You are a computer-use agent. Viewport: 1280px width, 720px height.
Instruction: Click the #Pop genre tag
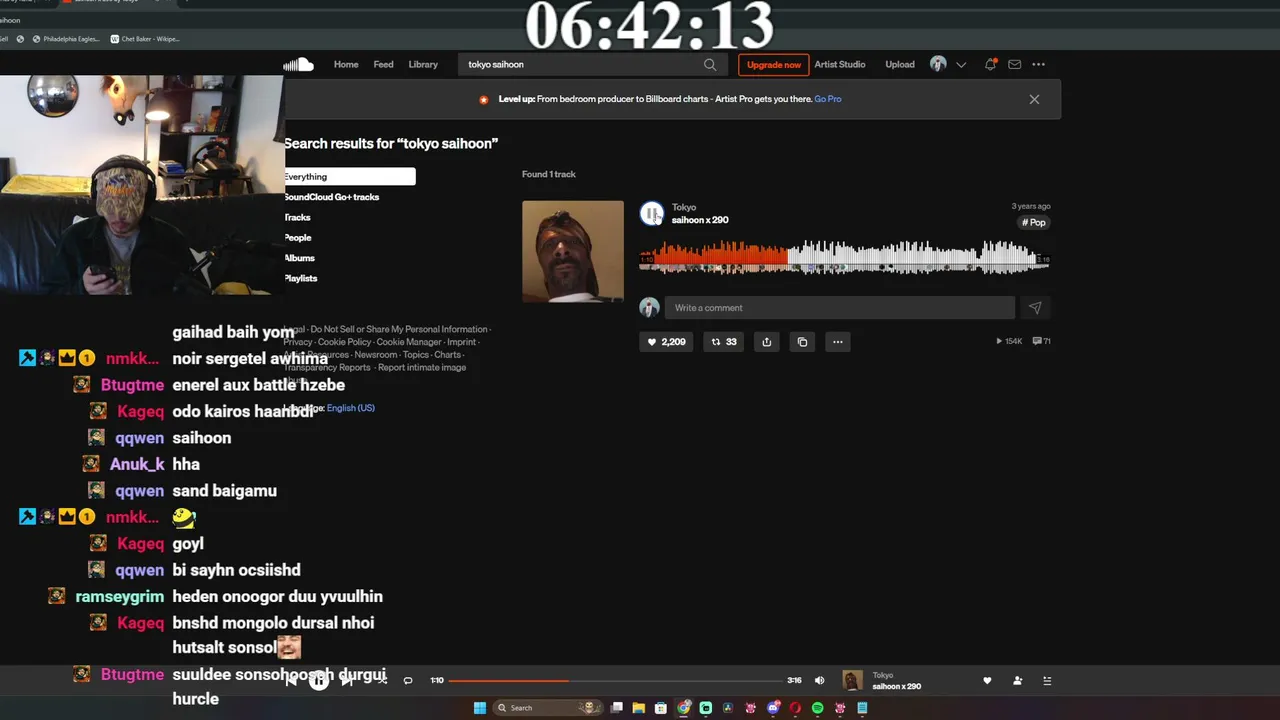coord(1034,223)
